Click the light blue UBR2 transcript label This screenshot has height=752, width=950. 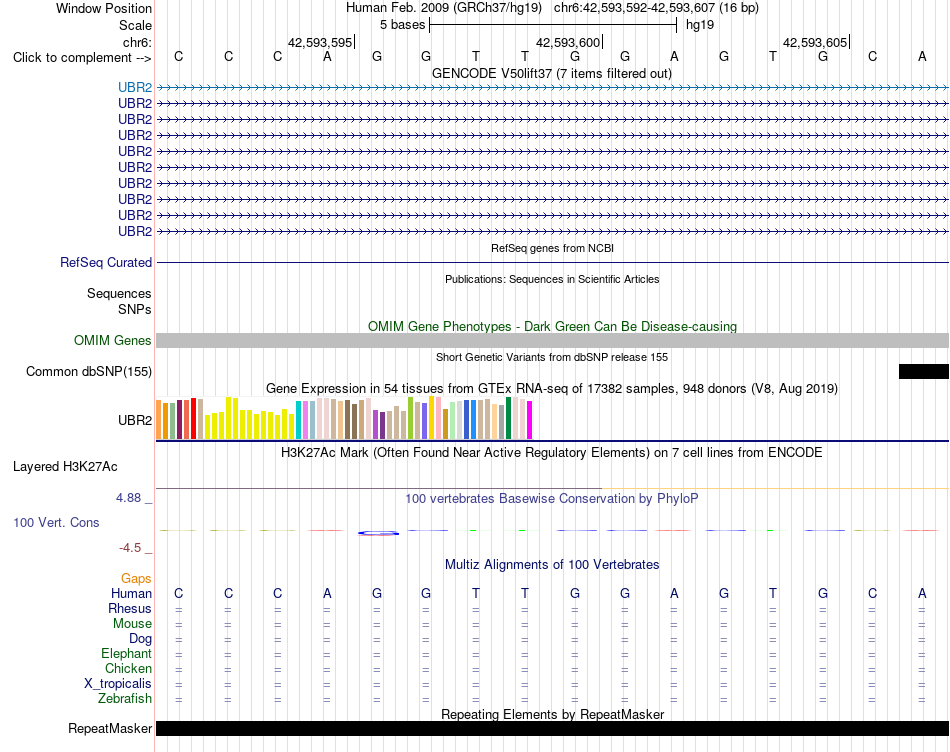coord(135,87)
